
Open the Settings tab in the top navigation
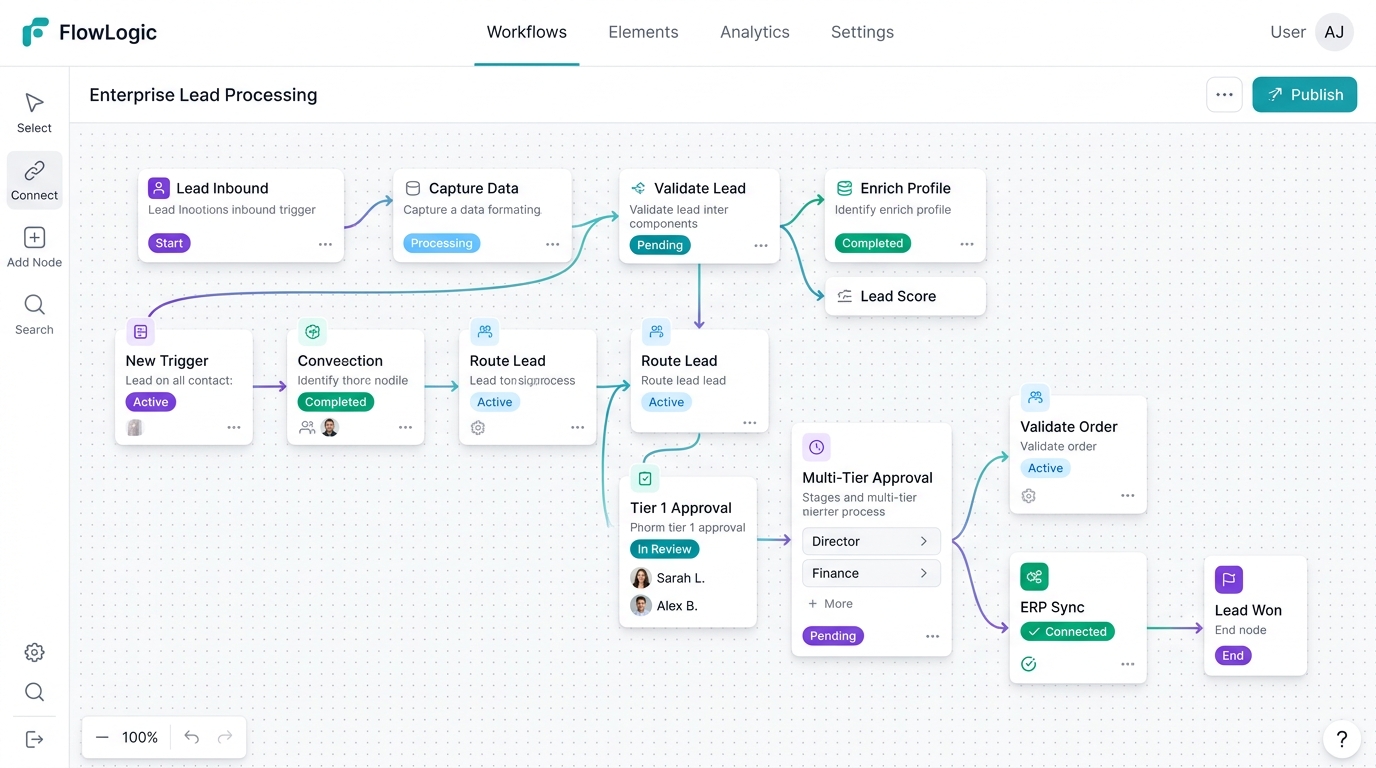862,32
